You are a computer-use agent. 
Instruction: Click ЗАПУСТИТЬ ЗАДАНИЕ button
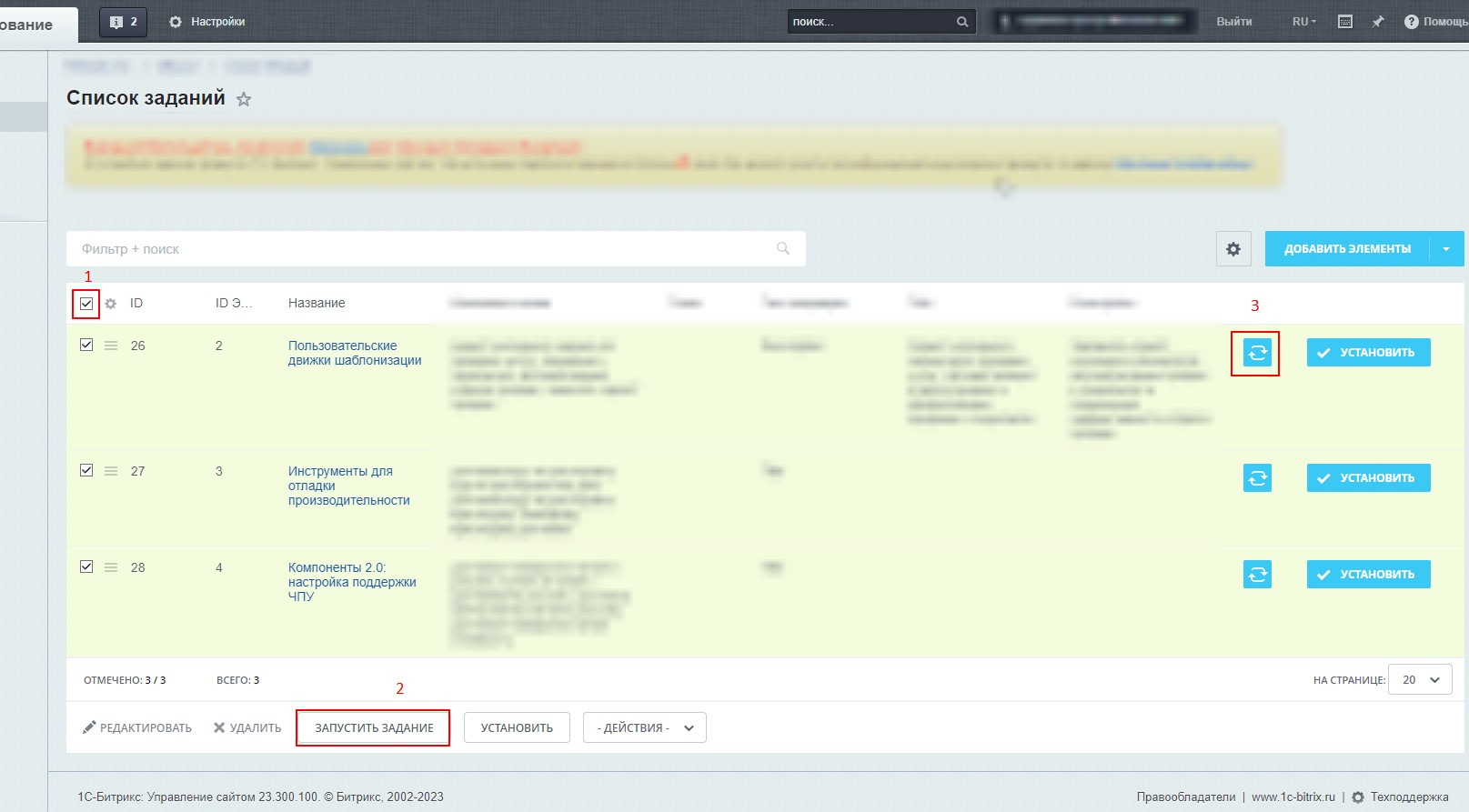click(x=374, y=727)
